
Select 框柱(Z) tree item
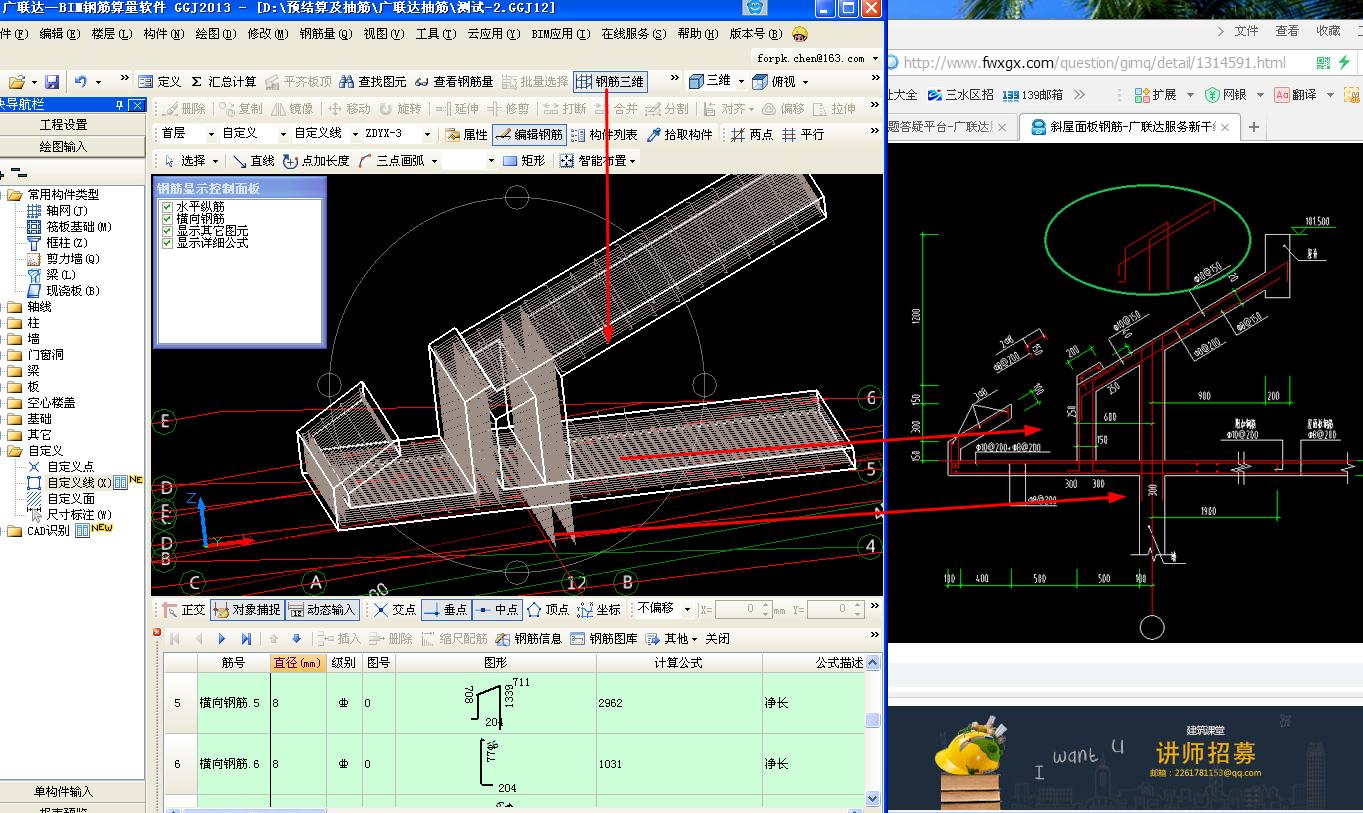click(67, 243)
